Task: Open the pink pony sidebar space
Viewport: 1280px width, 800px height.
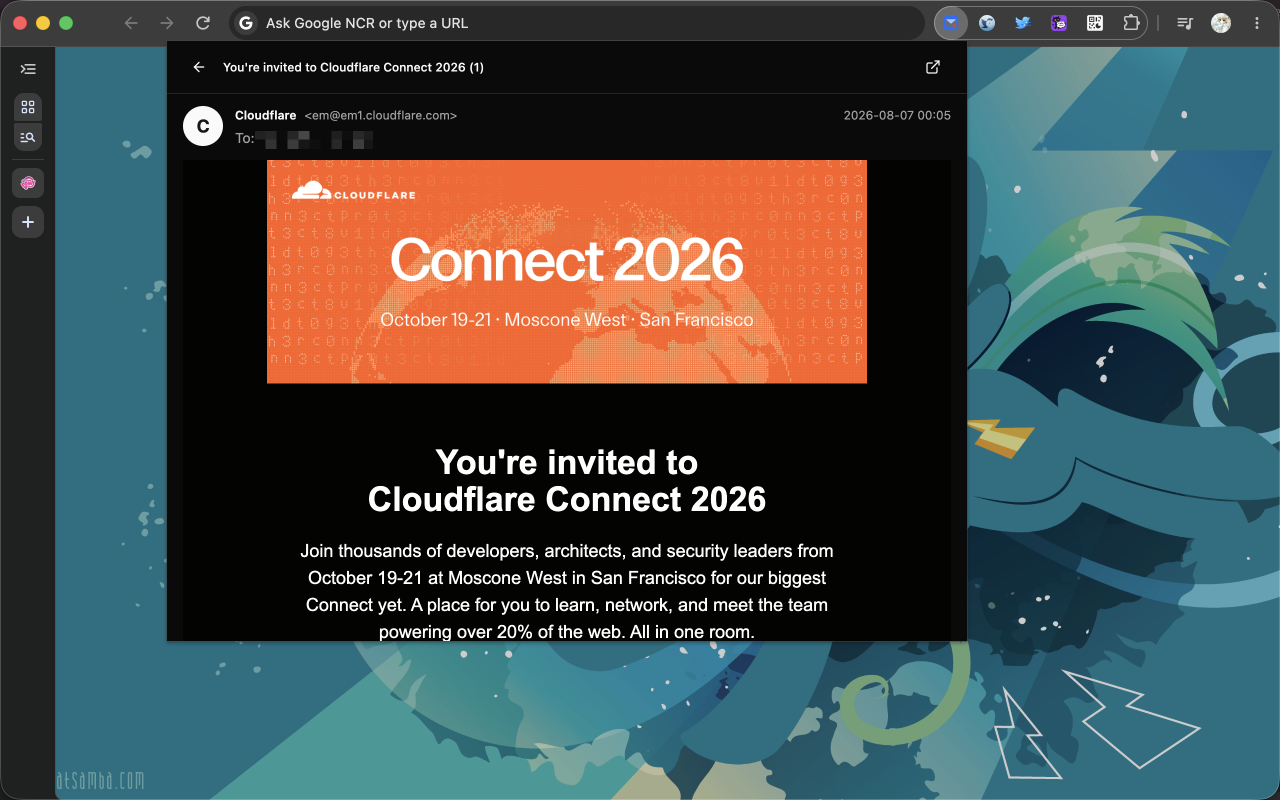Action: click(28, 183)
